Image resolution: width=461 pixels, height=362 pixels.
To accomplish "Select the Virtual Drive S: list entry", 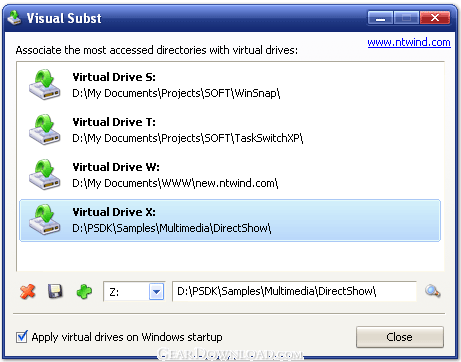I will click(x=230, y=85).
